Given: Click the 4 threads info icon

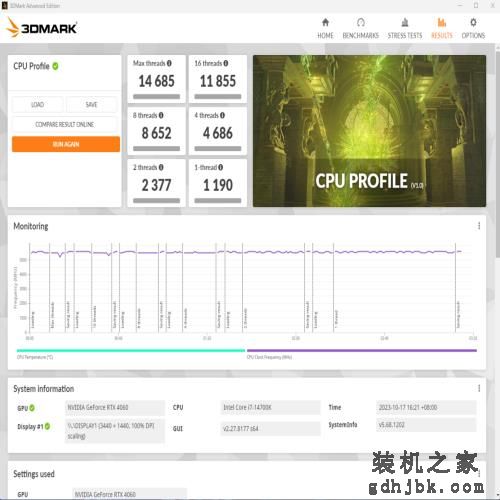Looking at the screenshot, I should [222, 115].
